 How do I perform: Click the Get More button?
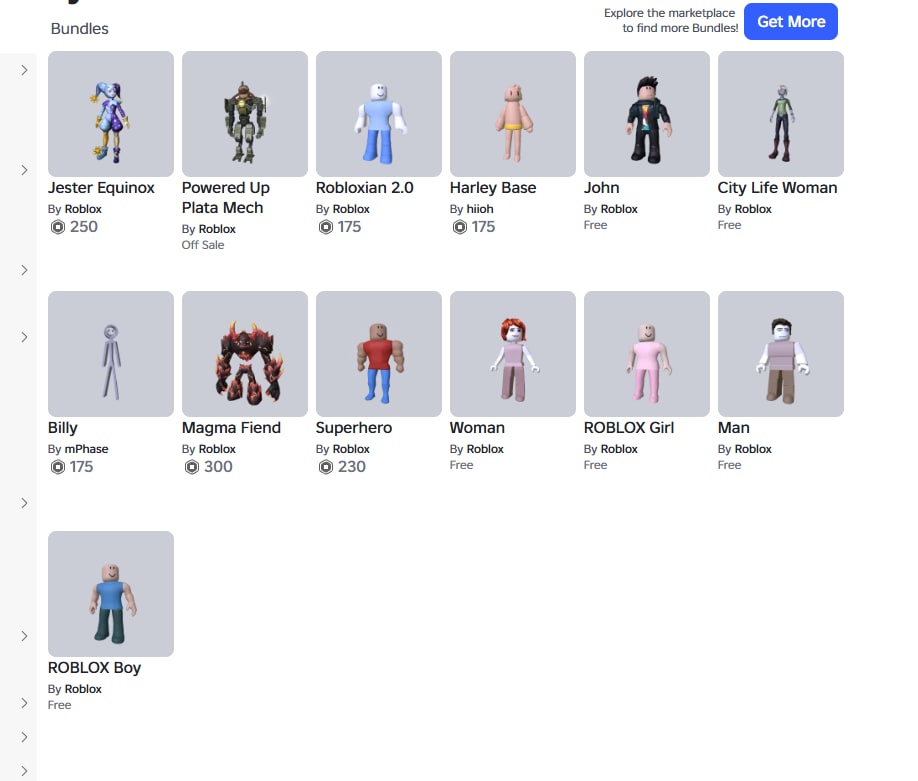(x=790, y=22)
